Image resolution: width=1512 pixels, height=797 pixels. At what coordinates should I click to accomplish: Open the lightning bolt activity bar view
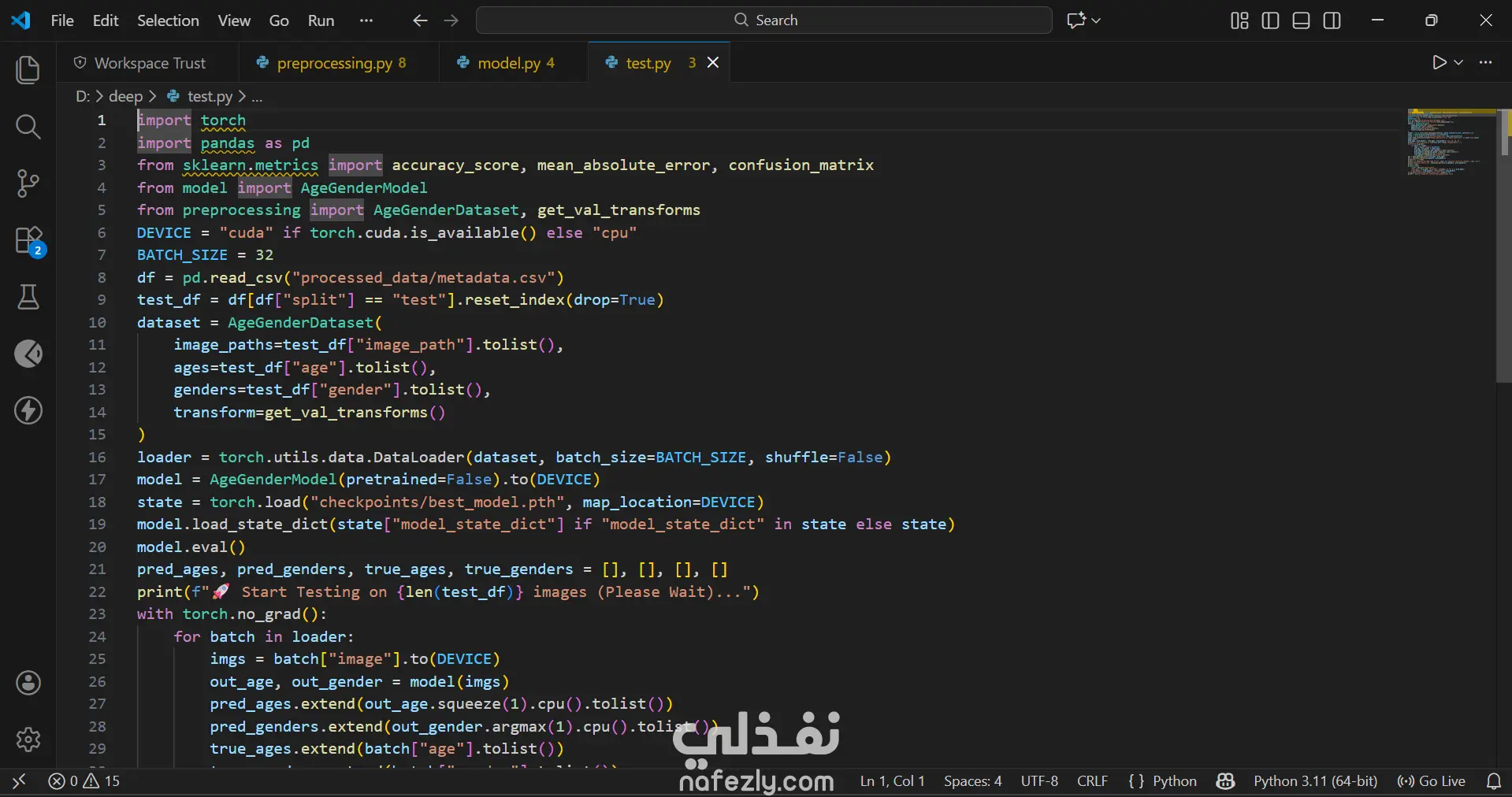click(x=28, y=410)
